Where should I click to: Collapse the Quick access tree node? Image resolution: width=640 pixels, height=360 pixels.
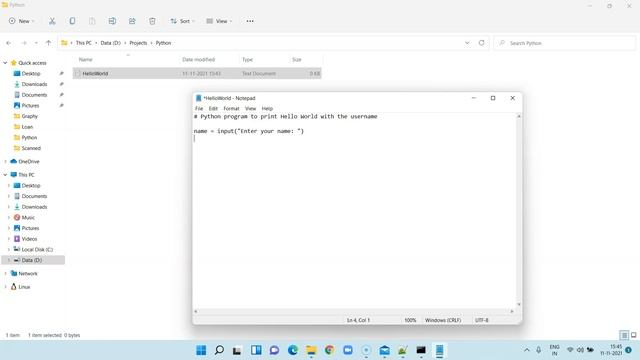point(5,63)
